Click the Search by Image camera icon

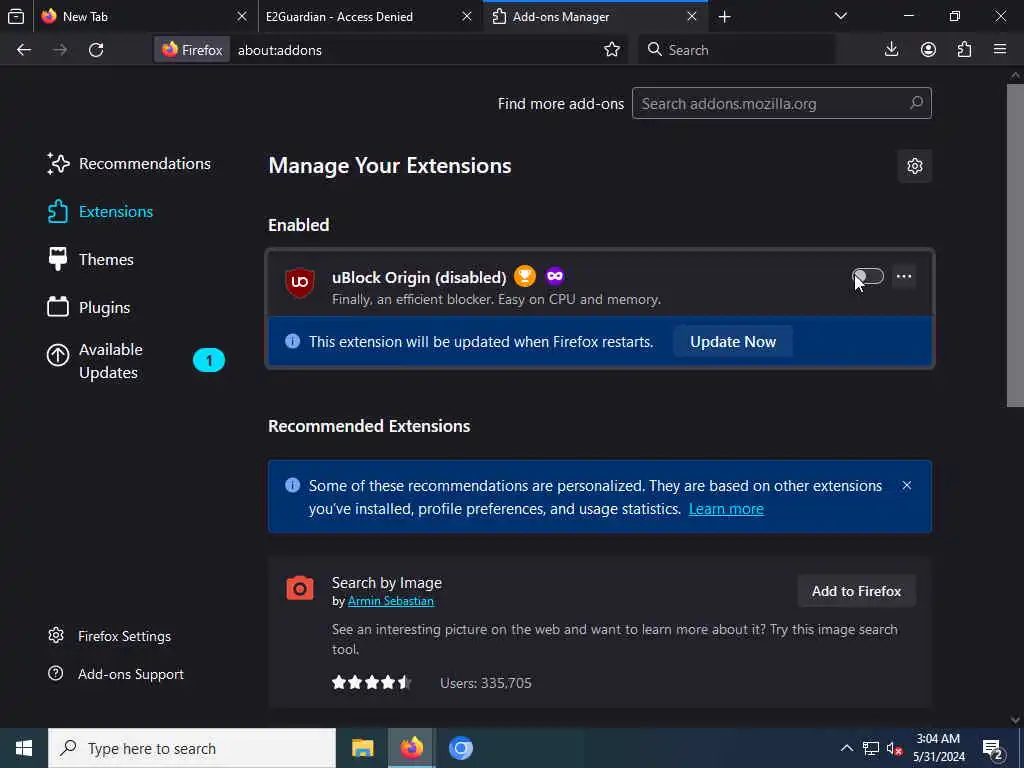(300, 588)
